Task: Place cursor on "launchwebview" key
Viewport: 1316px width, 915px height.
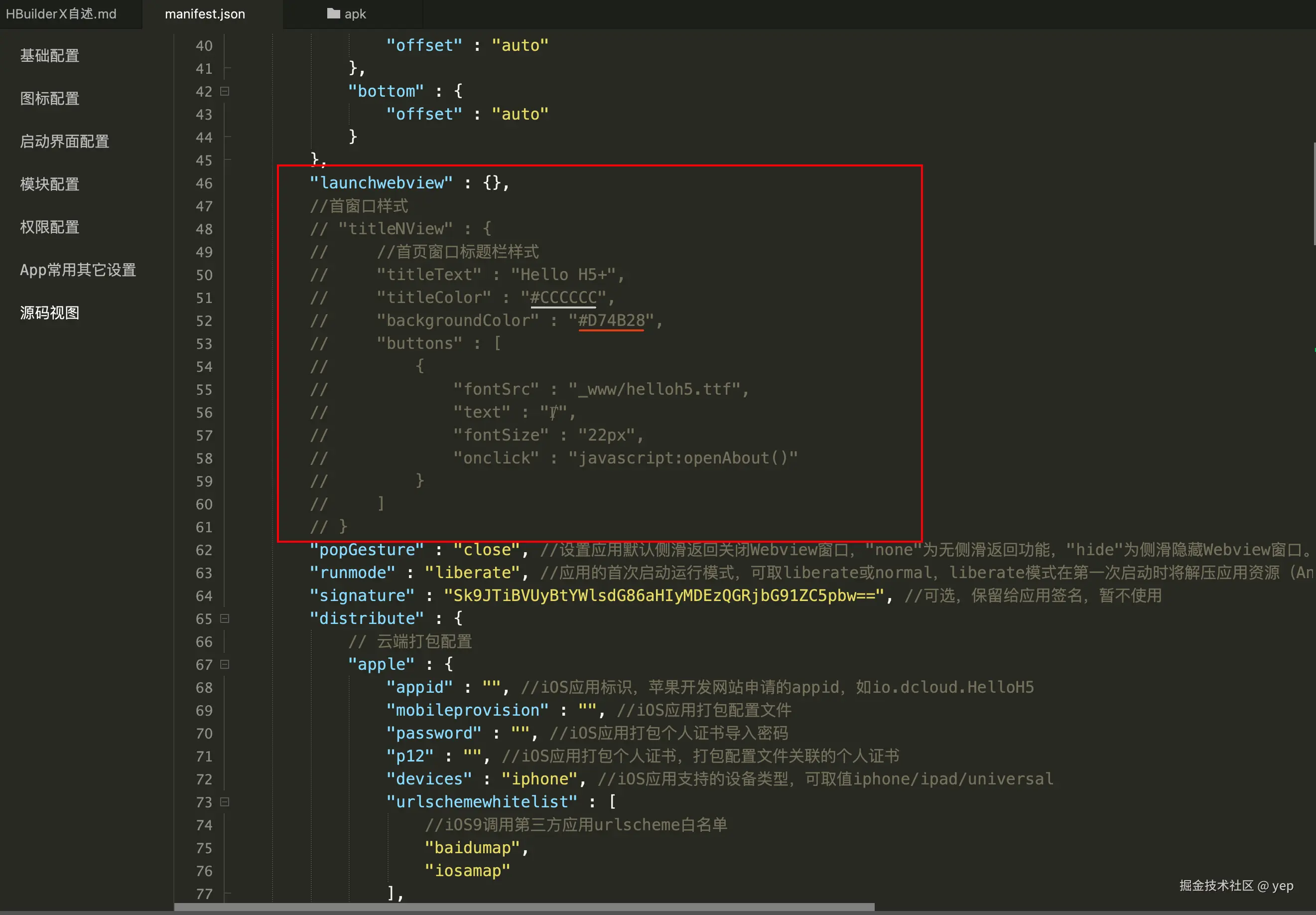Action: point(381,183)
